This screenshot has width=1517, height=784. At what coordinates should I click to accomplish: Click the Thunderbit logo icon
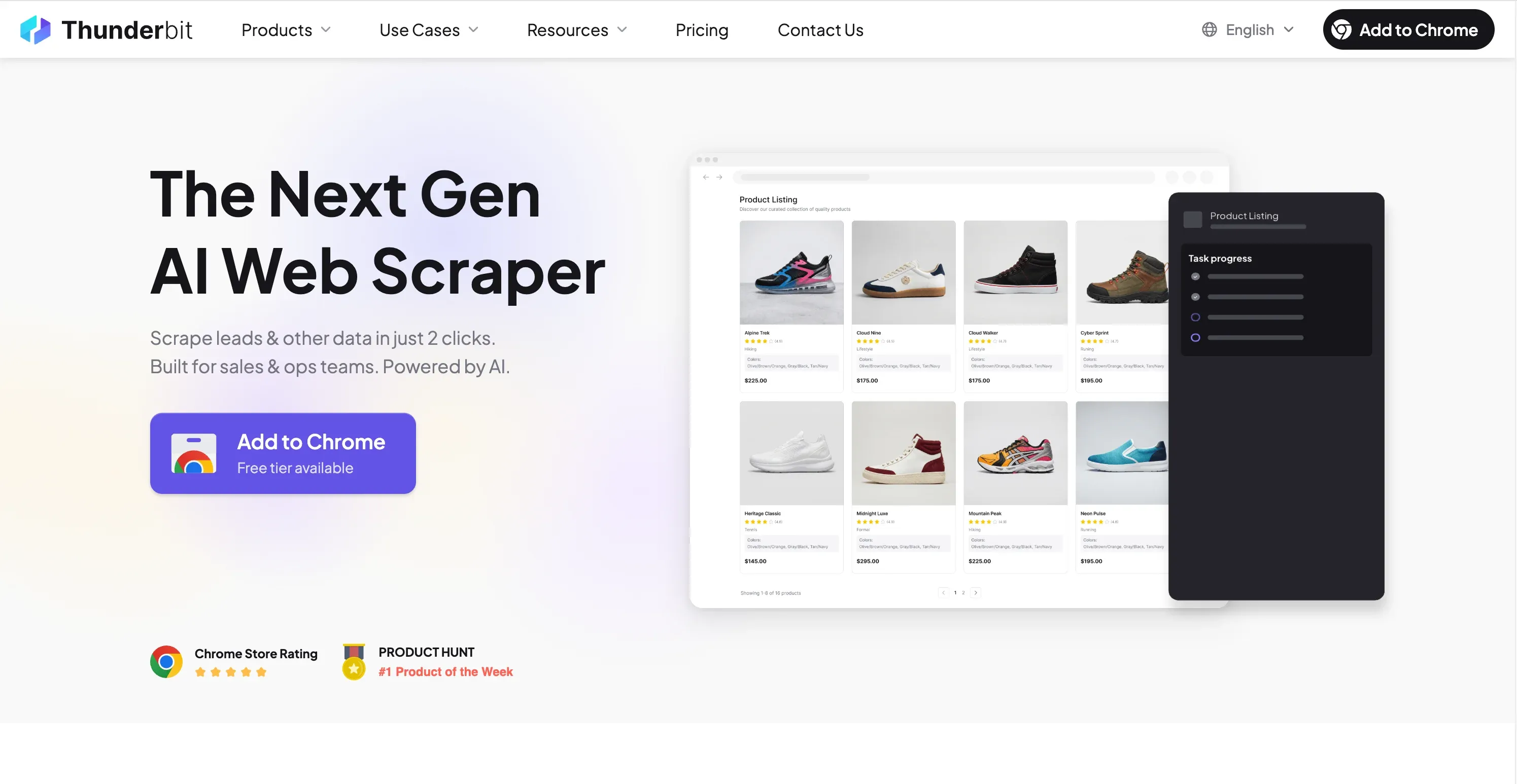click(36, 29)
